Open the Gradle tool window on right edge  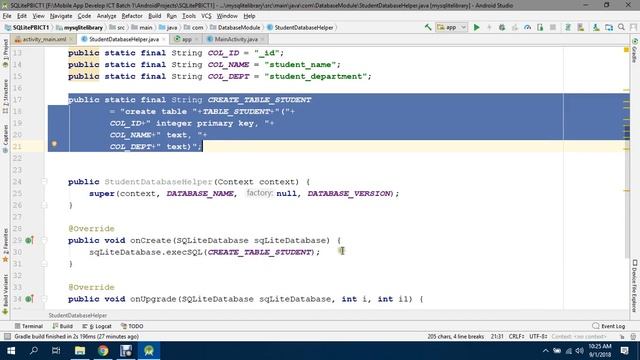click(635, 51)
